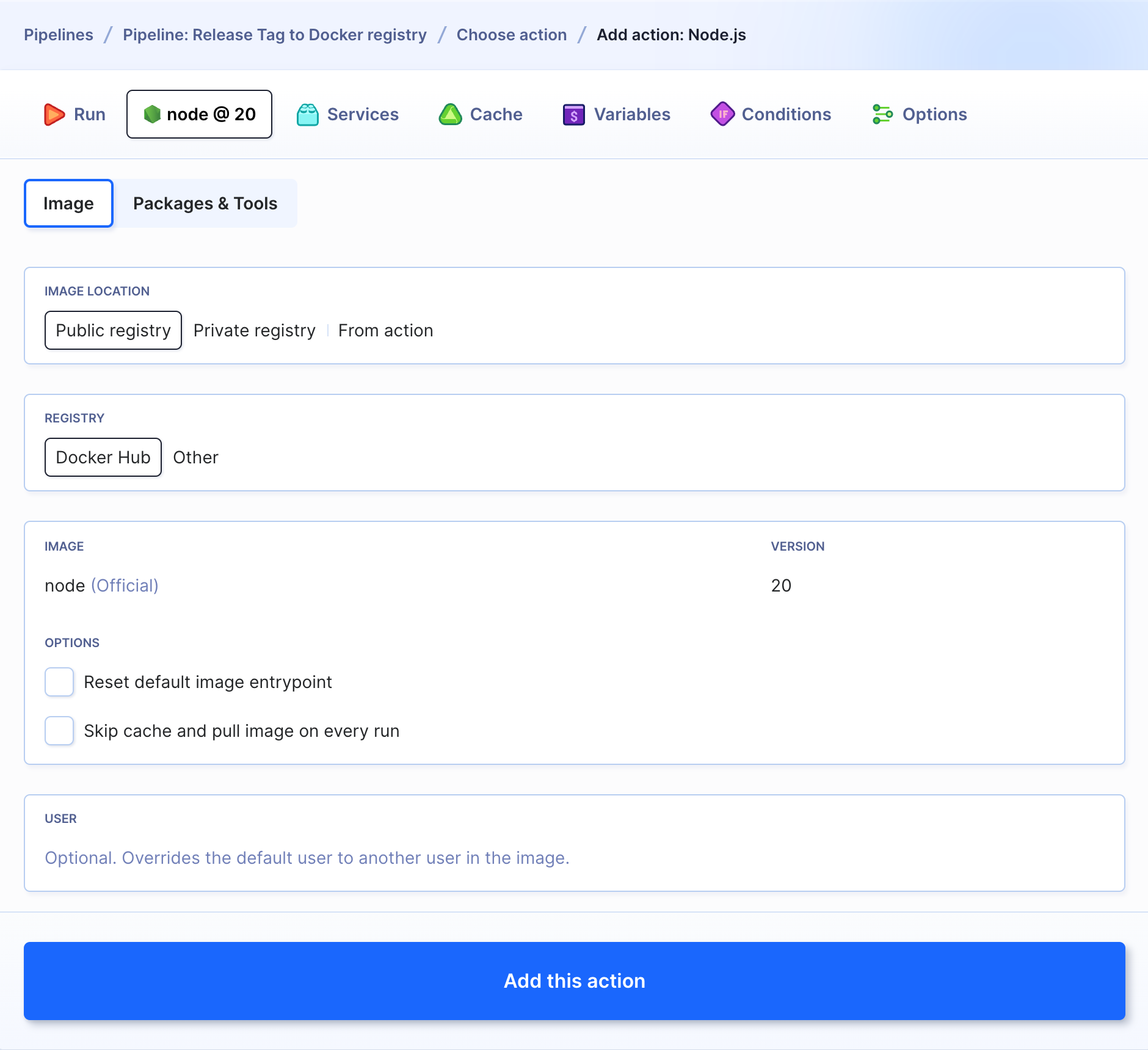Select the node @ 20 tab

point(199,114)
